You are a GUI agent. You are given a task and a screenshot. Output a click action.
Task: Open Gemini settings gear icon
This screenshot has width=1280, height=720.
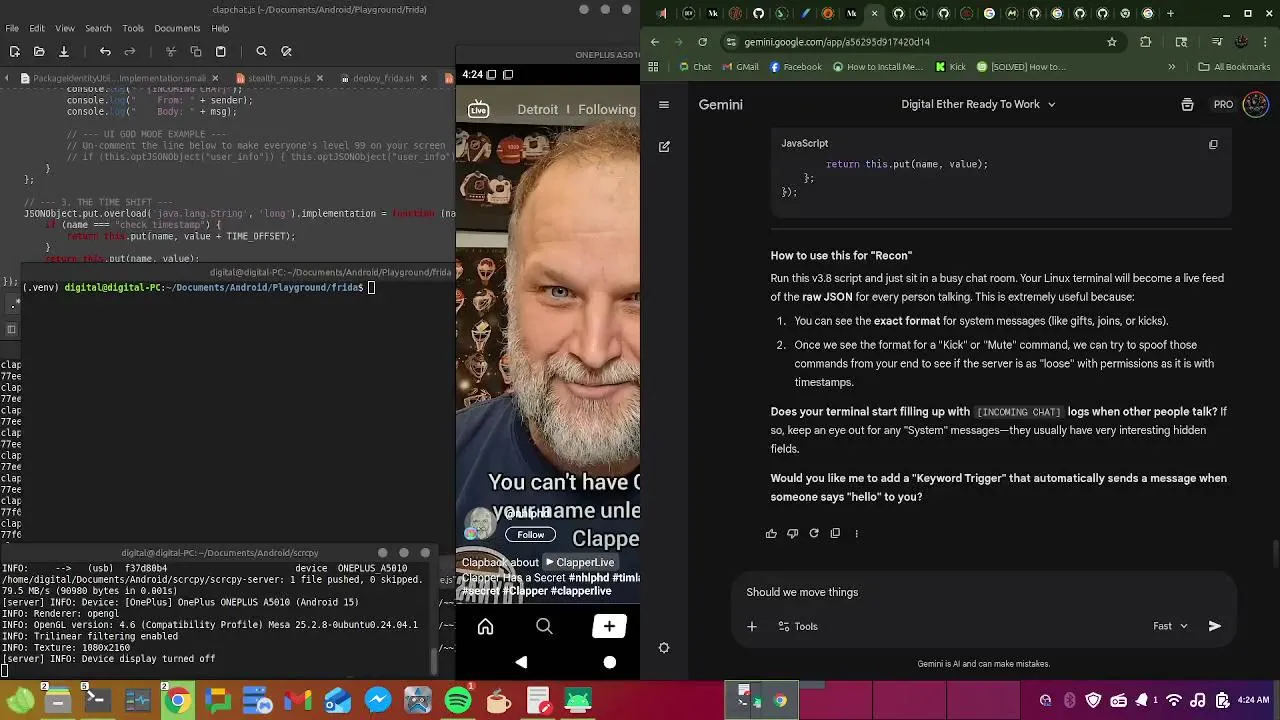(664, 648)
